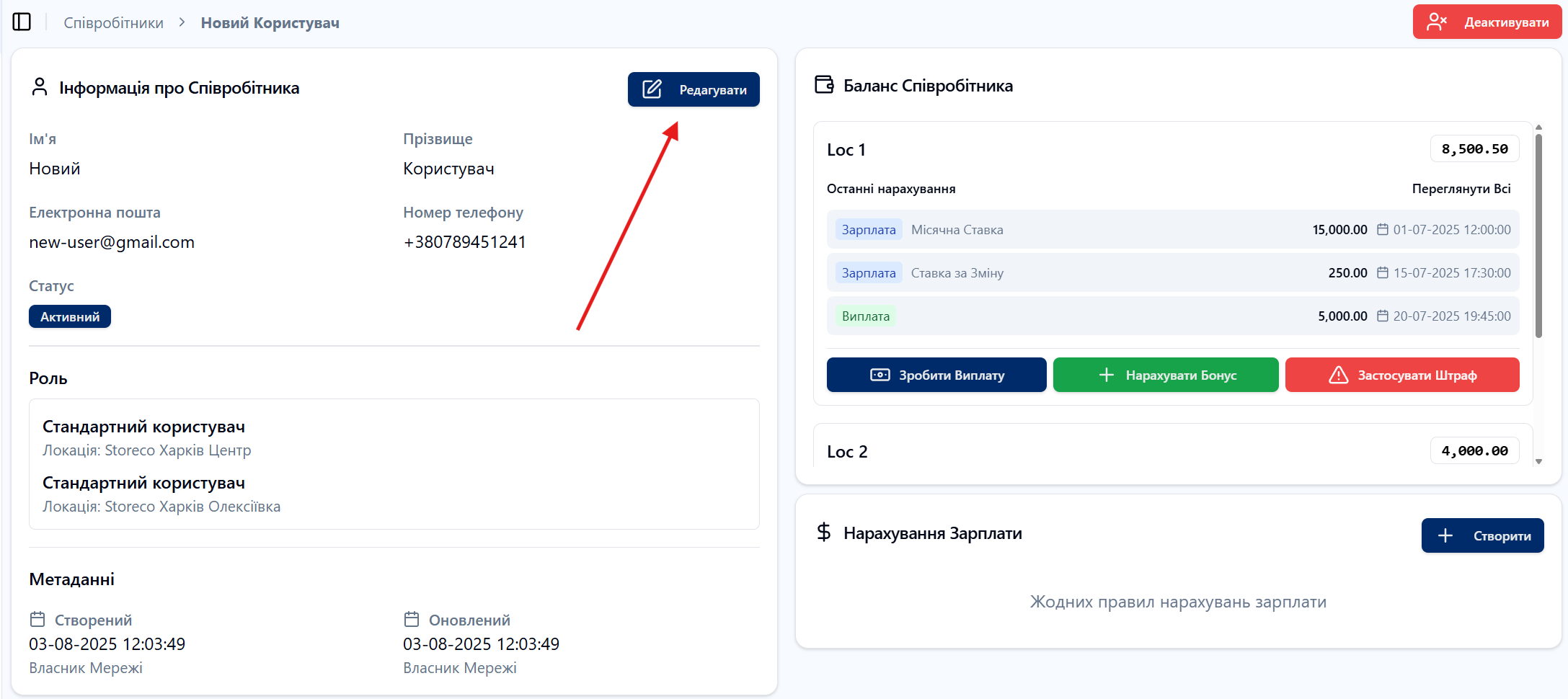Image resolution: width=1568 pixels, height=699 pixels.
Task: Click the warning triangle on Застосувати Штраф
Action: [x=1338, y=375]
